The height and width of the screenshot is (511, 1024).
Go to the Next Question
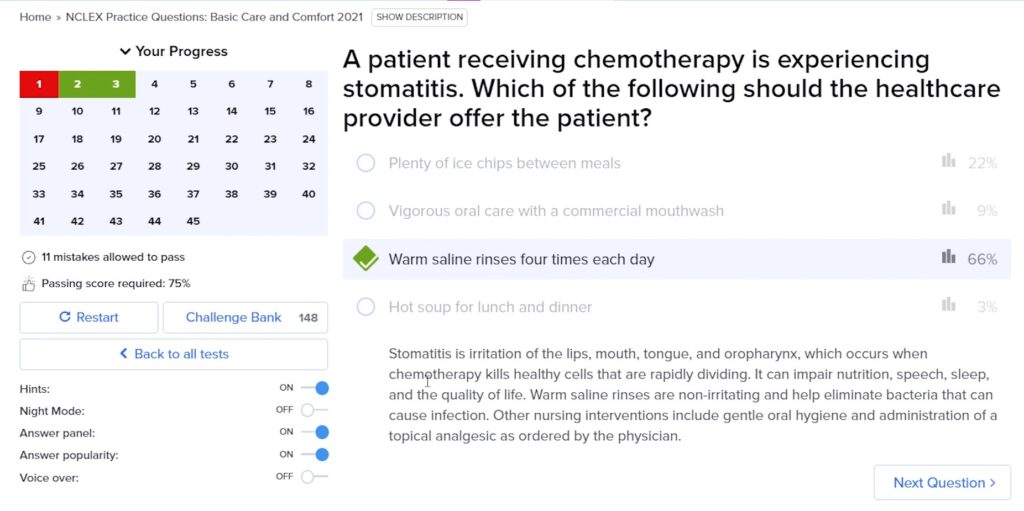coord(942,482)
